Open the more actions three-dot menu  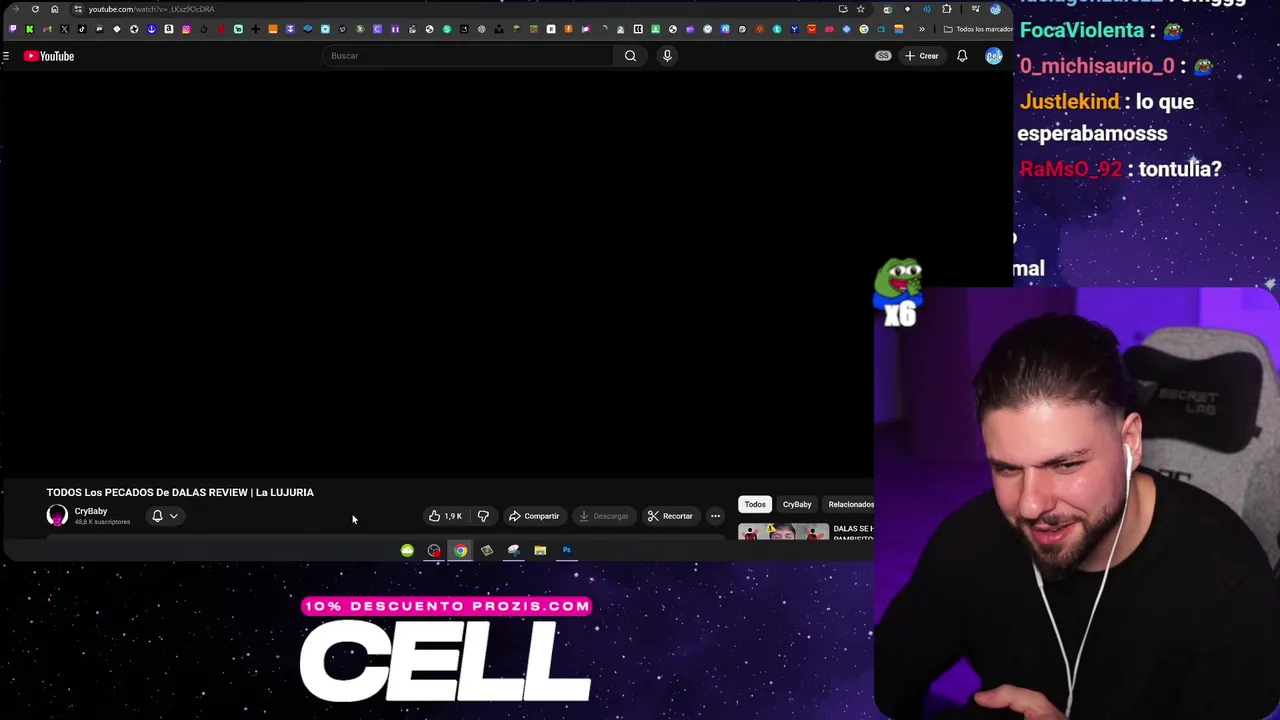point(715,516)
